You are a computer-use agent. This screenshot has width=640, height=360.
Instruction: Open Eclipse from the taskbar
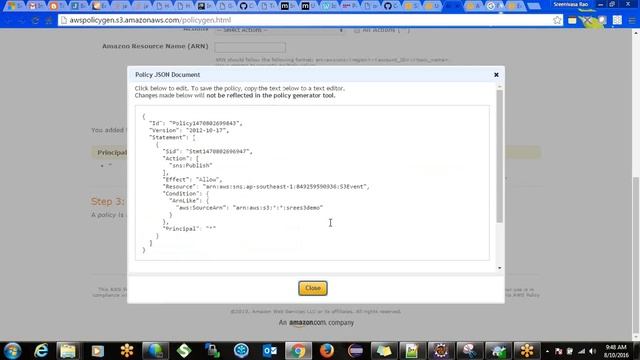(x=355, y=351)
